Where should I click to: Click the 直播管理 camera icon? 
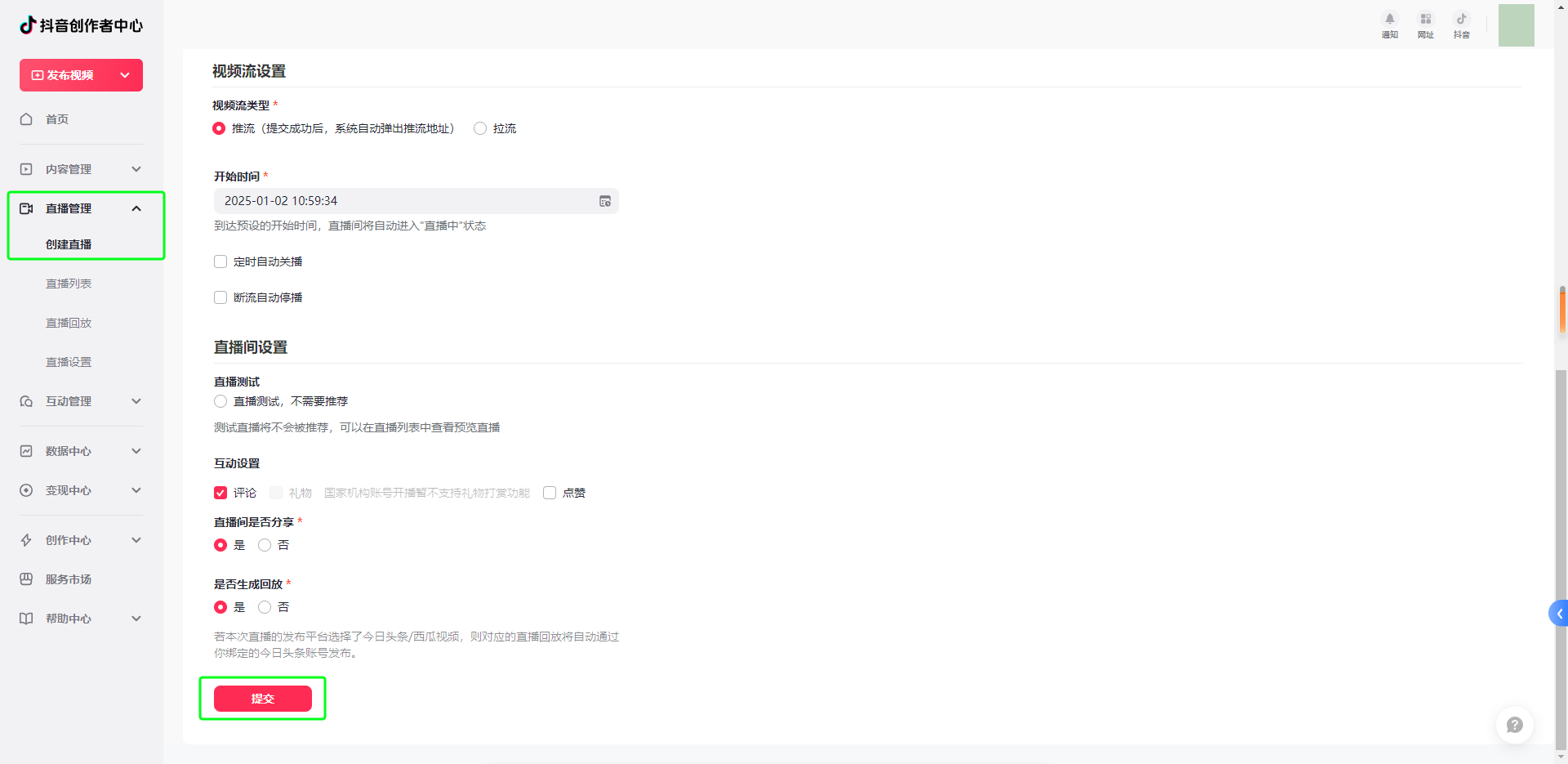(x=26, y=208)
